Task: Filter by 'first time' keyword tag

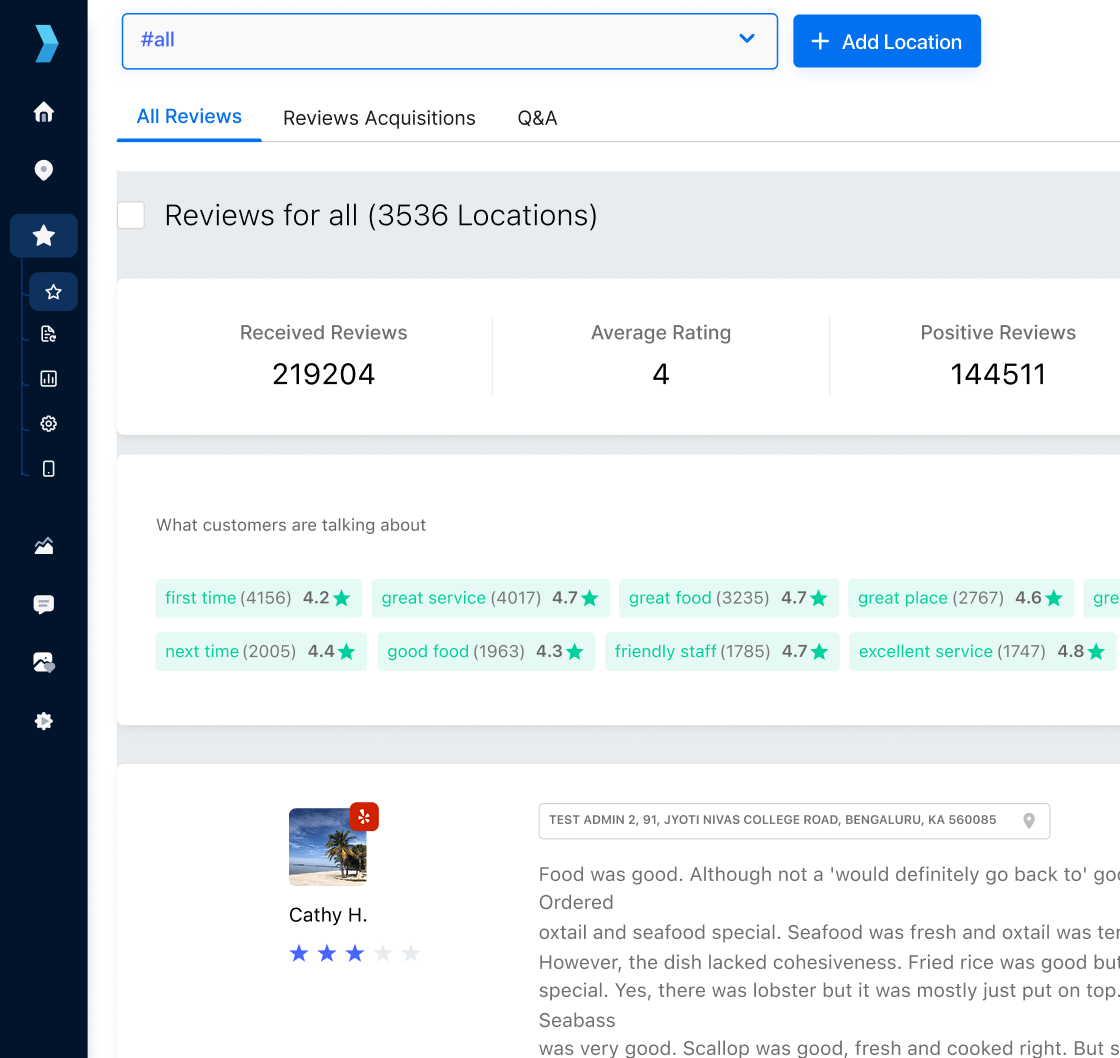Action: point(258,598)
